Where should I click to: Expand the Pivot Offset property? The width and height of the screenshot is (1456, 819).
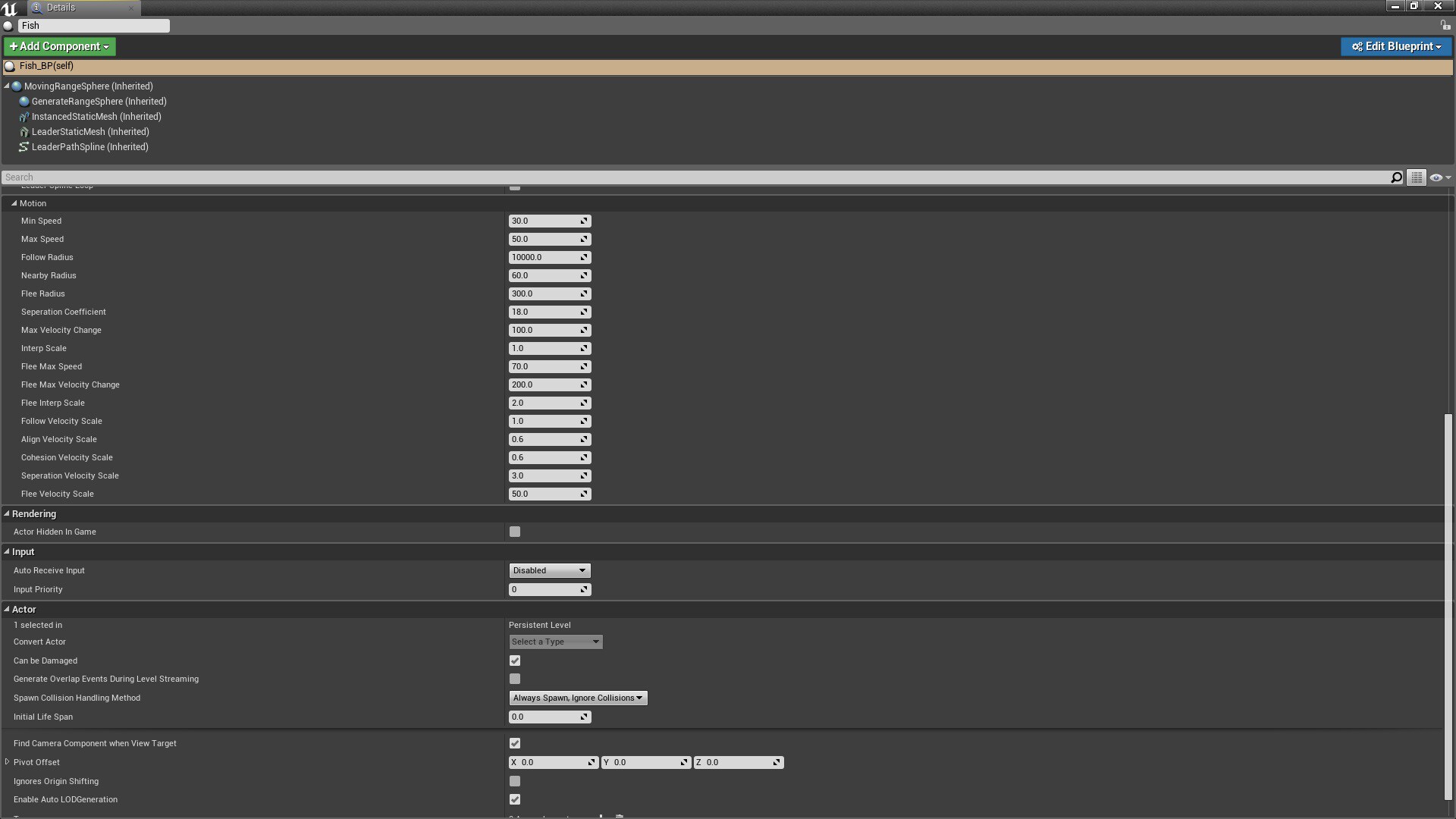click(x=8, y=762)
